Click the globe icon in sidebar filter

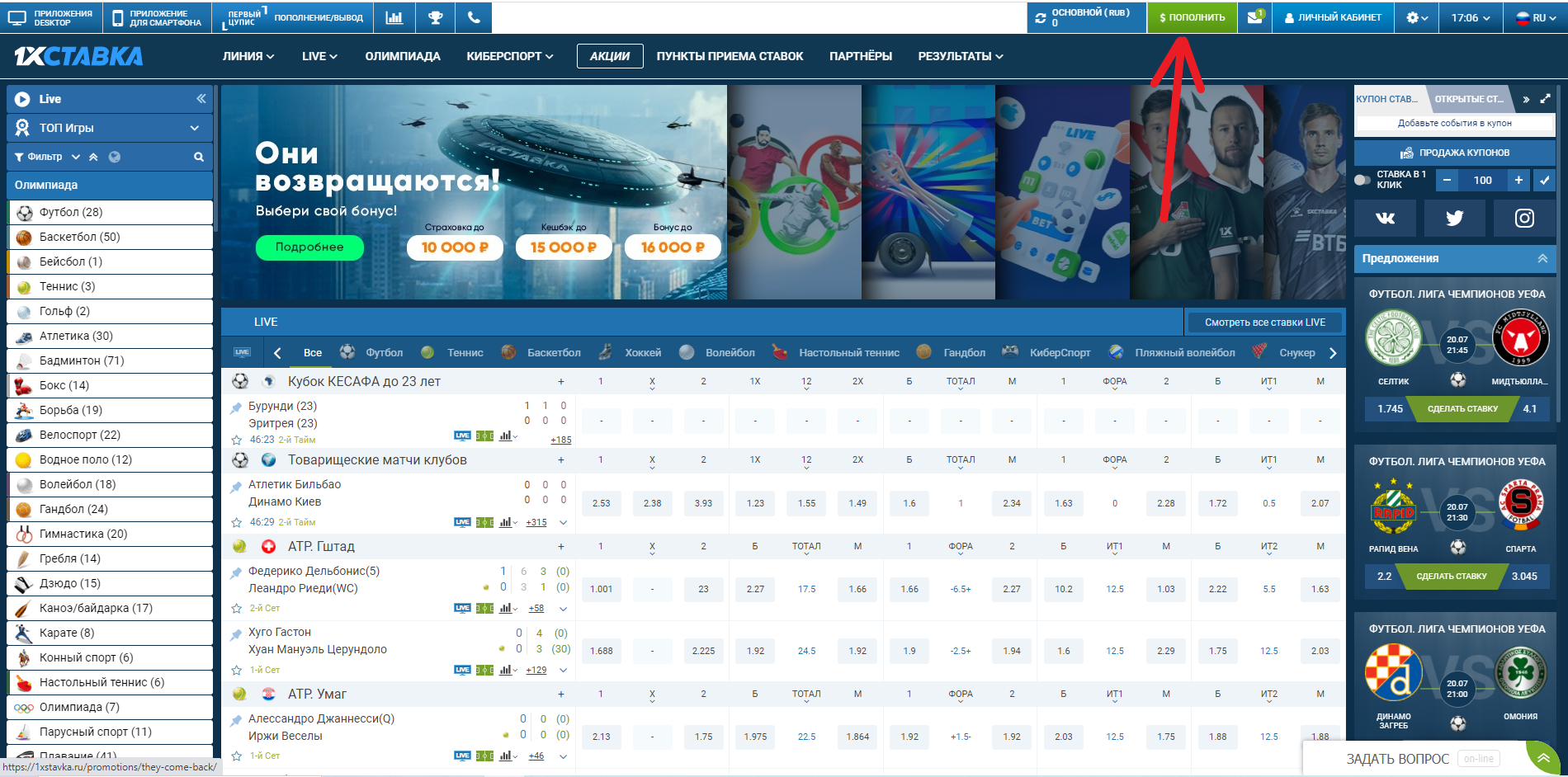(115, 157)
